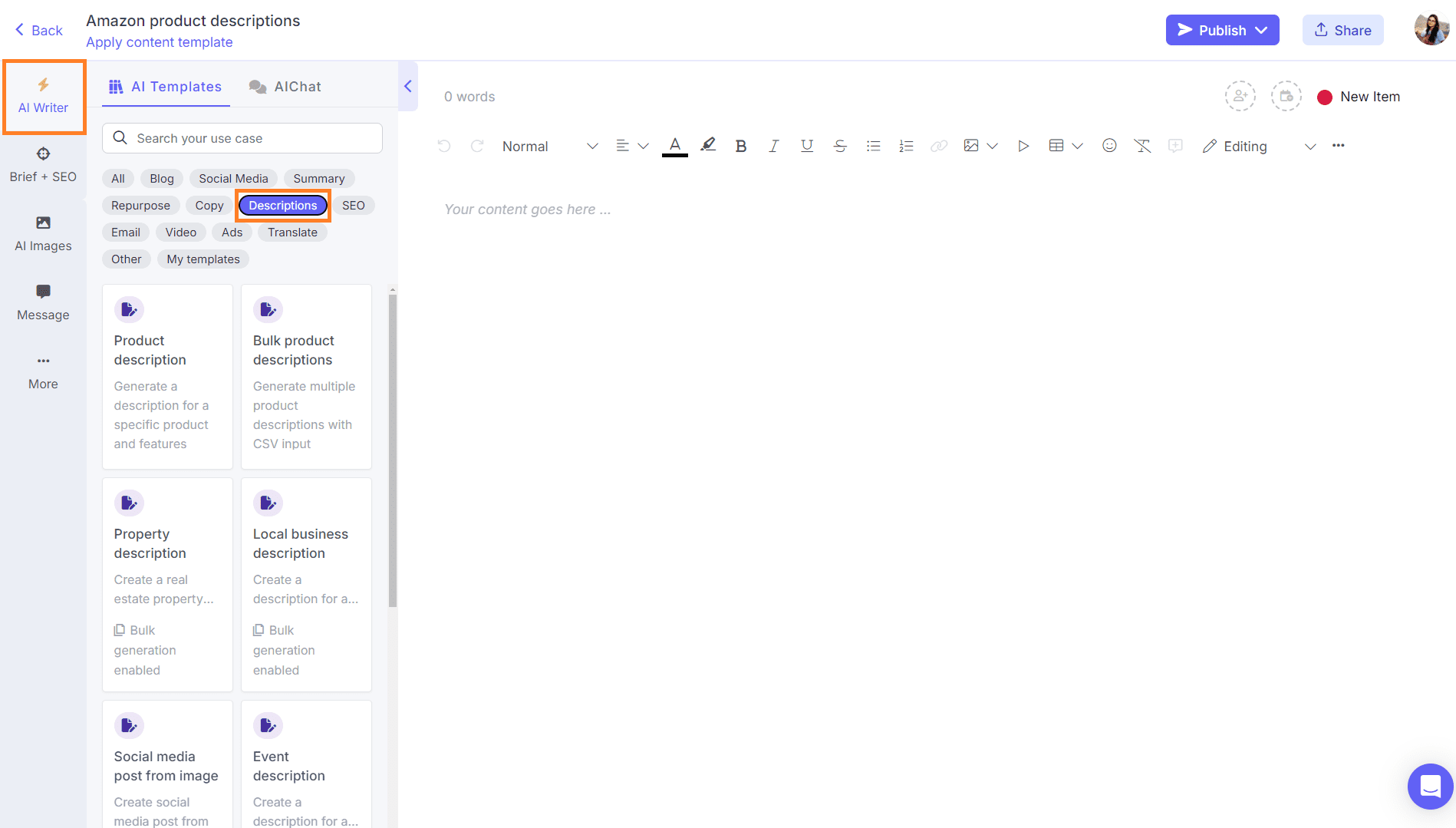
Task: Insert an image into the document
Action: click(971, 146)
